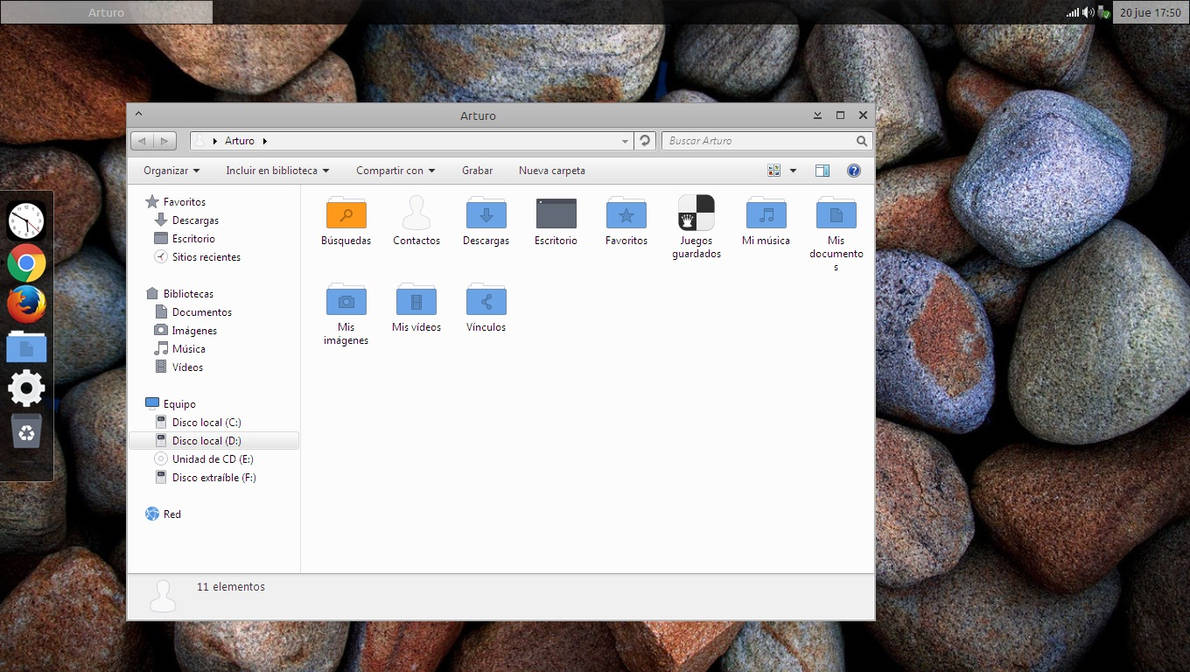Click the Nueva carpeta button

[552, 170]
